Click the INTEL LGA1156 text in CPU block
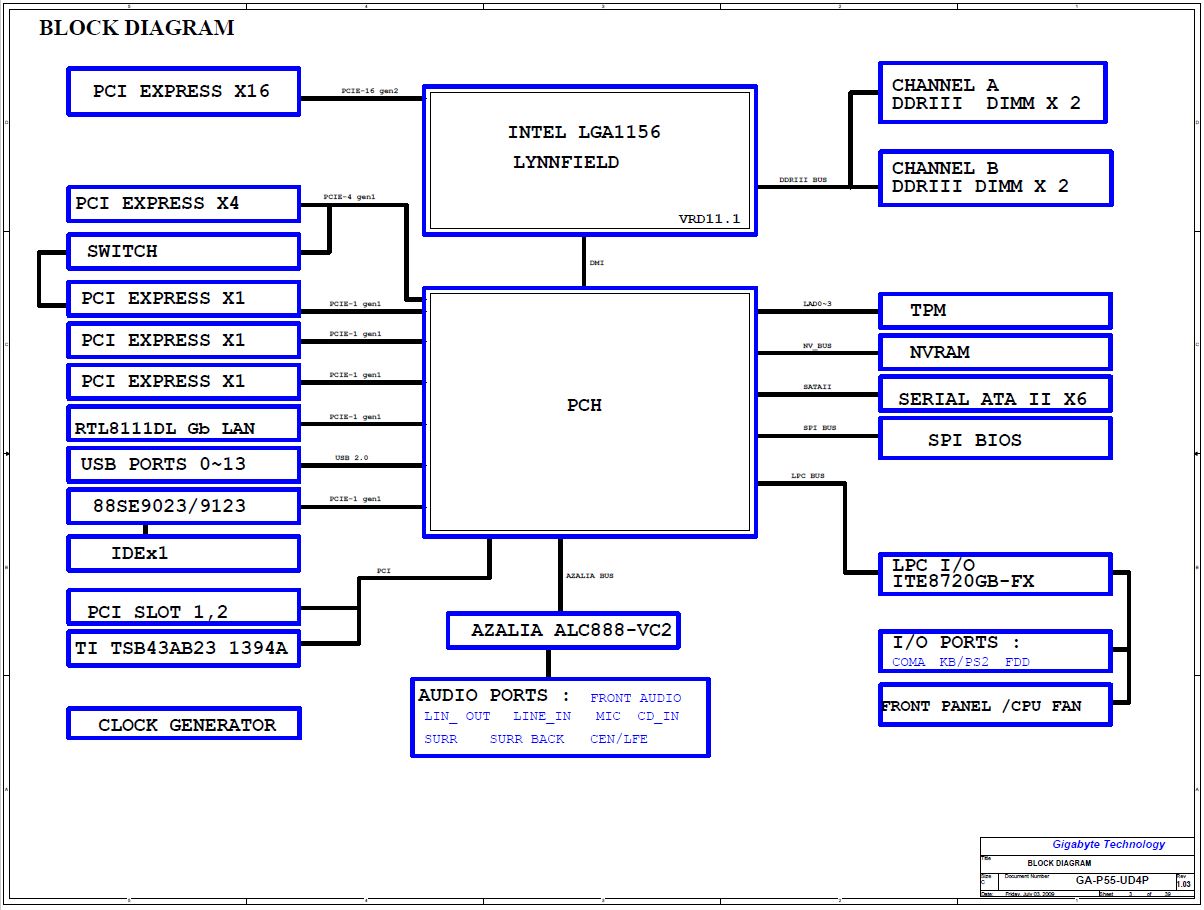 [584, 132]
